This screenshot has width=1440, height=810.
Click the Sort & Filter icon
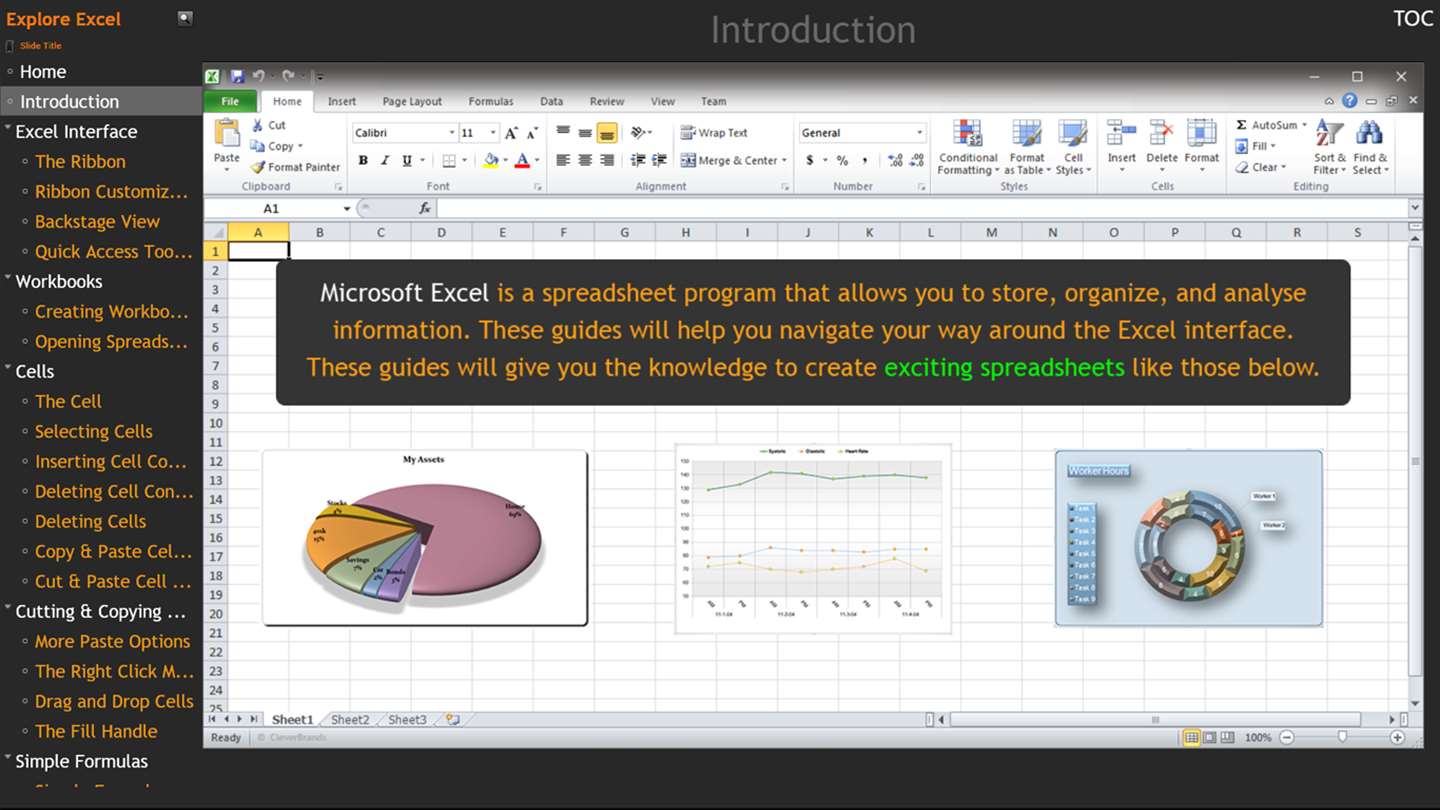pyautogui.click(x=1329, y=133)
